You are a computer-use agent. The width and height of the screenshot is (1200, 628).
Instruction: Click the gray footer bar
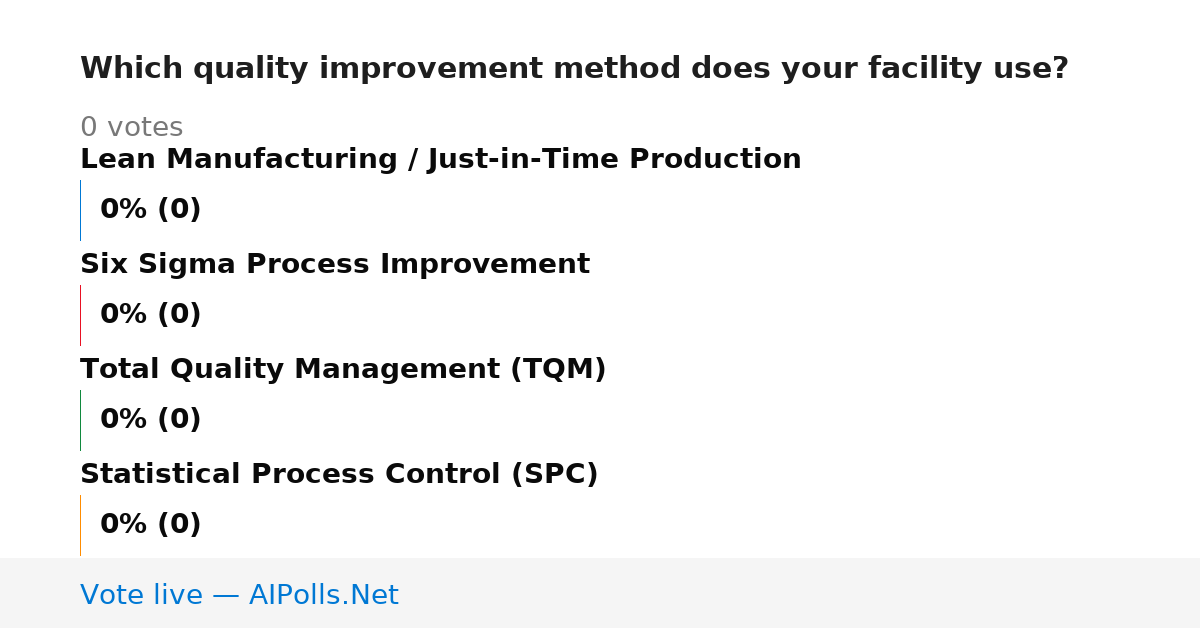click(x=600, y=593)
